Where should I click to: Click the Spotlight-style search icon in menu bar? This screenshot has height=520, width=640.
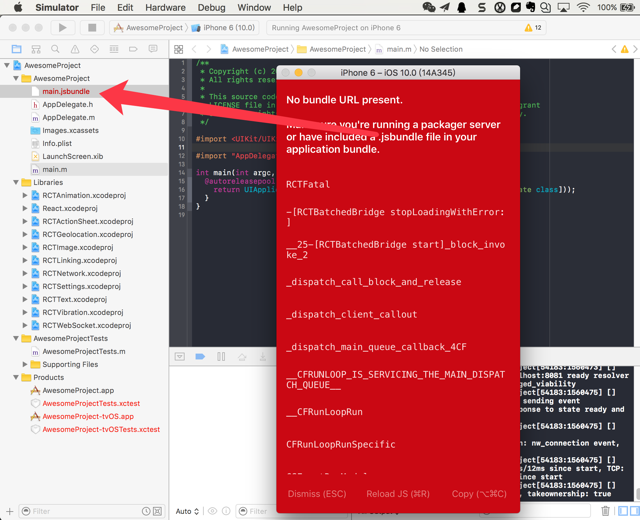[x=545, y=7]
